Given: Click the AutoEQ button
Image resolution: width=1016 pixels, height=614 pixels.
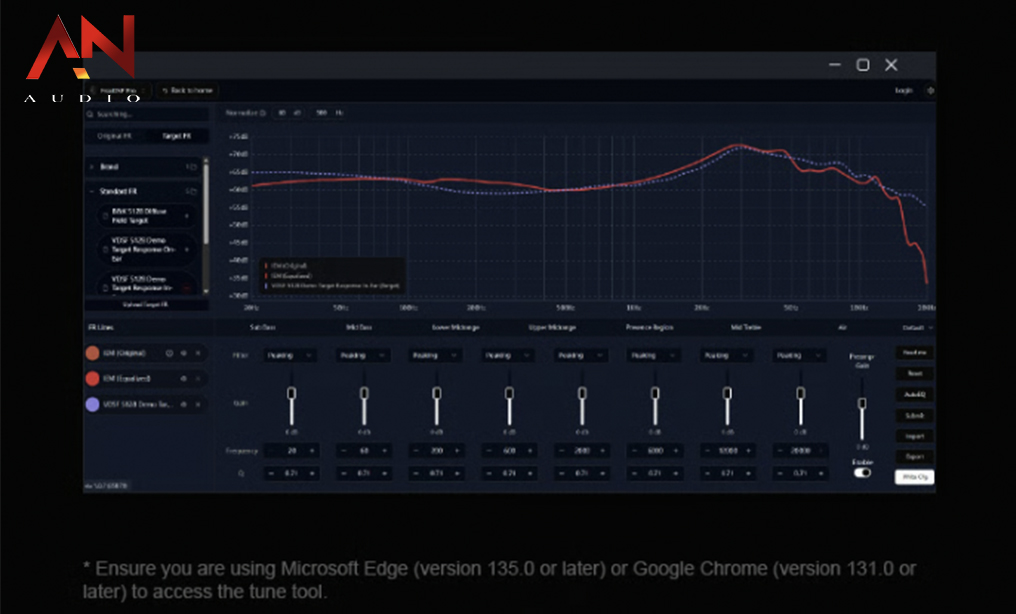Looking at the screenshot, I should [x=915, y=394].
